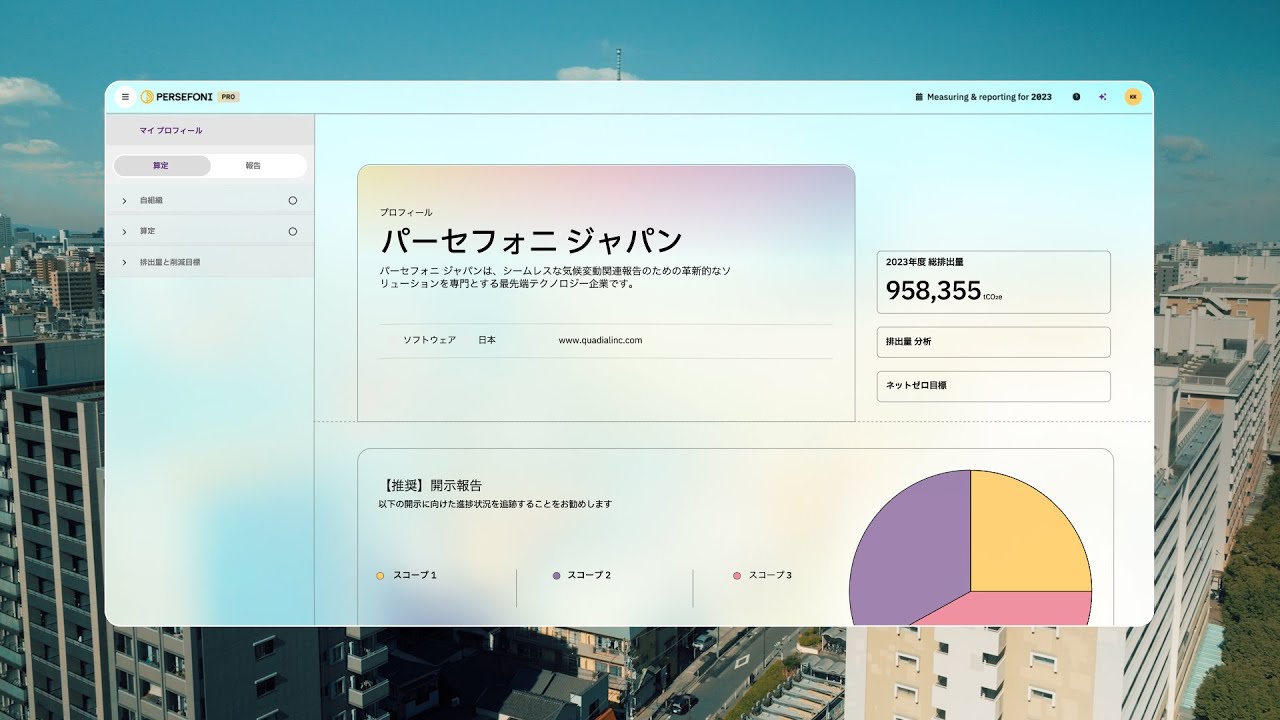Open the 排出量 分析 button
Image resolution: width=1280 pixels, height=720 pixels.
point(994,342)
